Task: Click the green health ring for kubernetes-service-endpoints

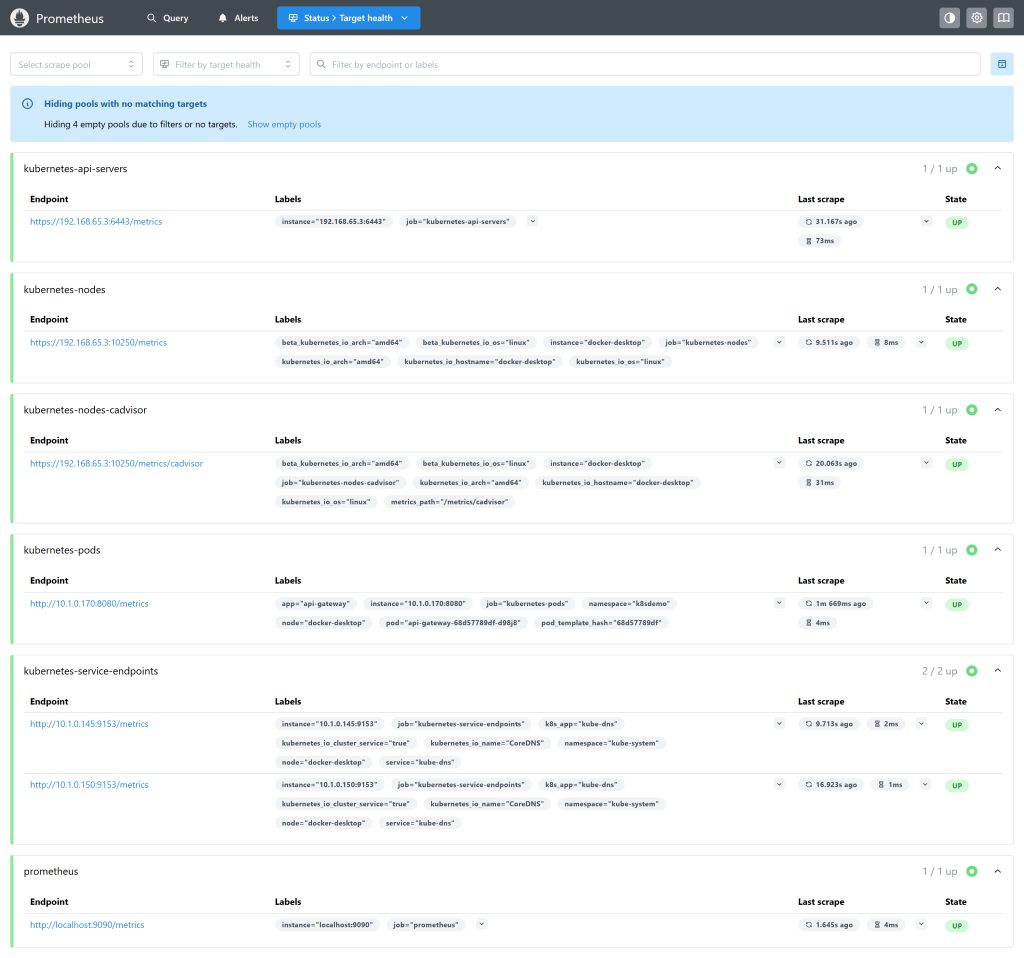Action: [972, 671]
